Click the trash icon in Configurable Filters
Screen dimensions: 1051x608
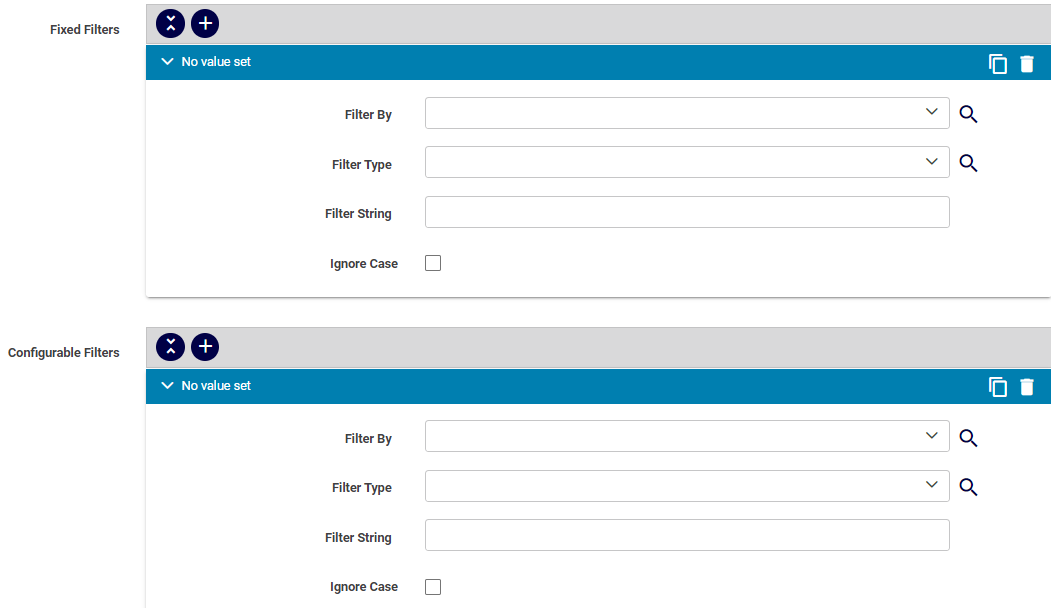coord(1027,386)
